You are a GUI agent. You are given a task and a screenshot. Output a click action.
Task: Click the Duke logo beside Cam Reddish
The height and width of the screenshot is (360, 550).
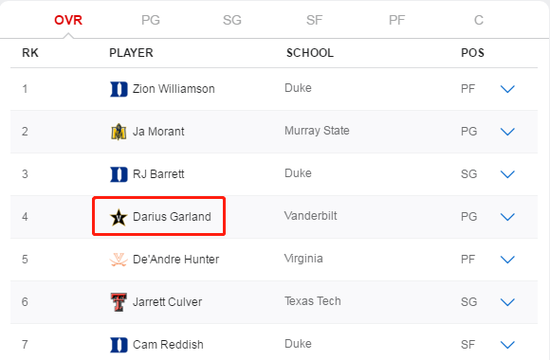[x=119, y=345]
